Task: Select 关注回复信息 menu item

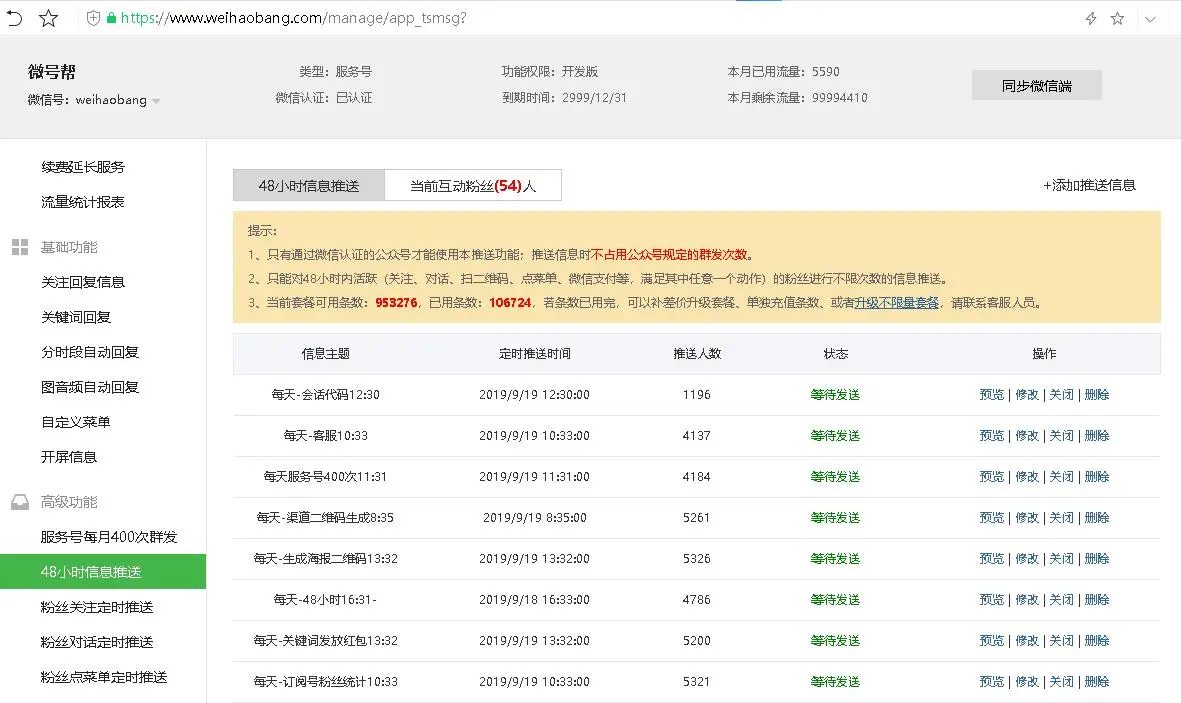Action: tap(83, 282)
